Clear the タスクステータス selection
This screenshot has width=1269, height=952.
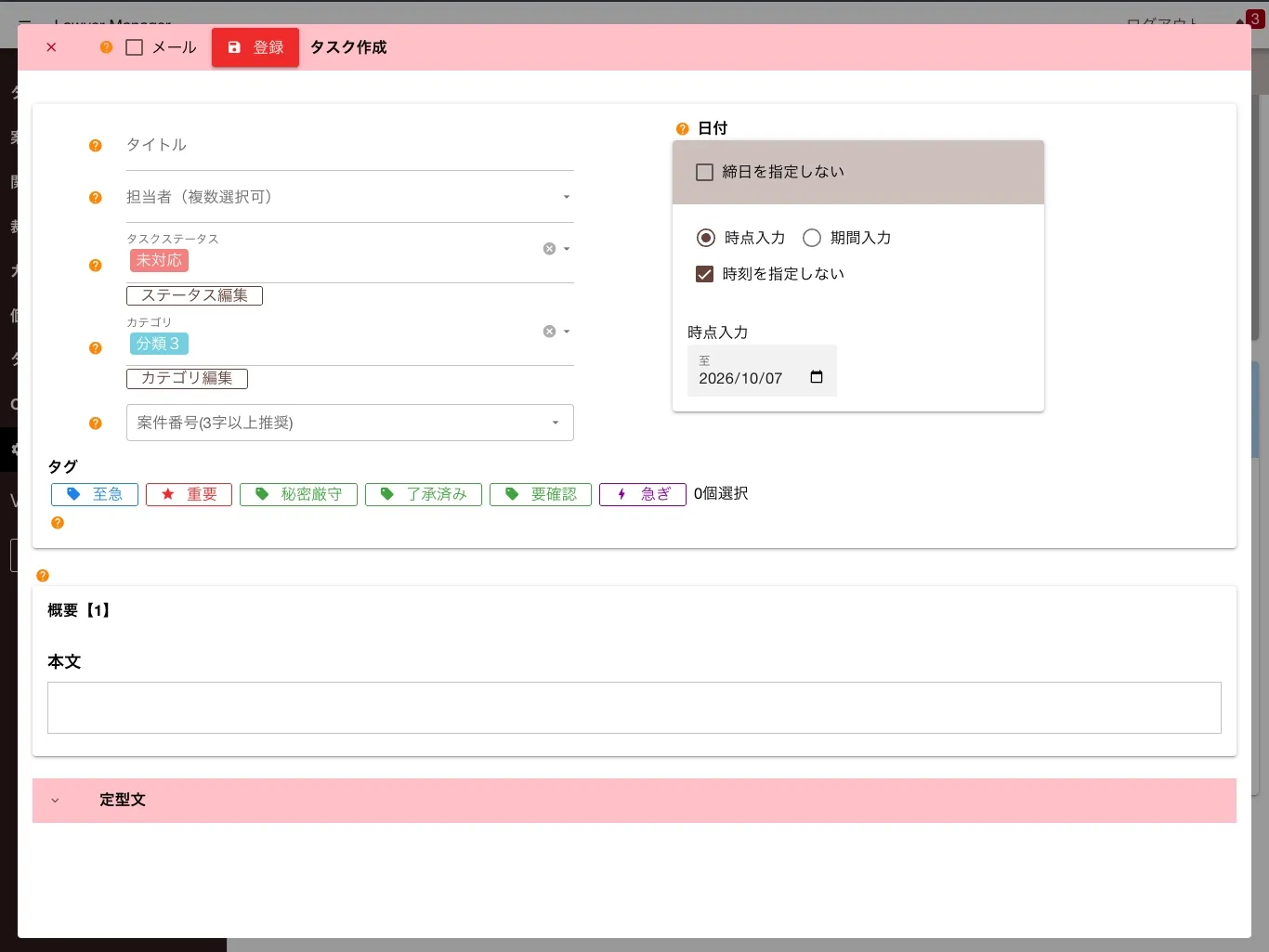click(x=549, y=249)
